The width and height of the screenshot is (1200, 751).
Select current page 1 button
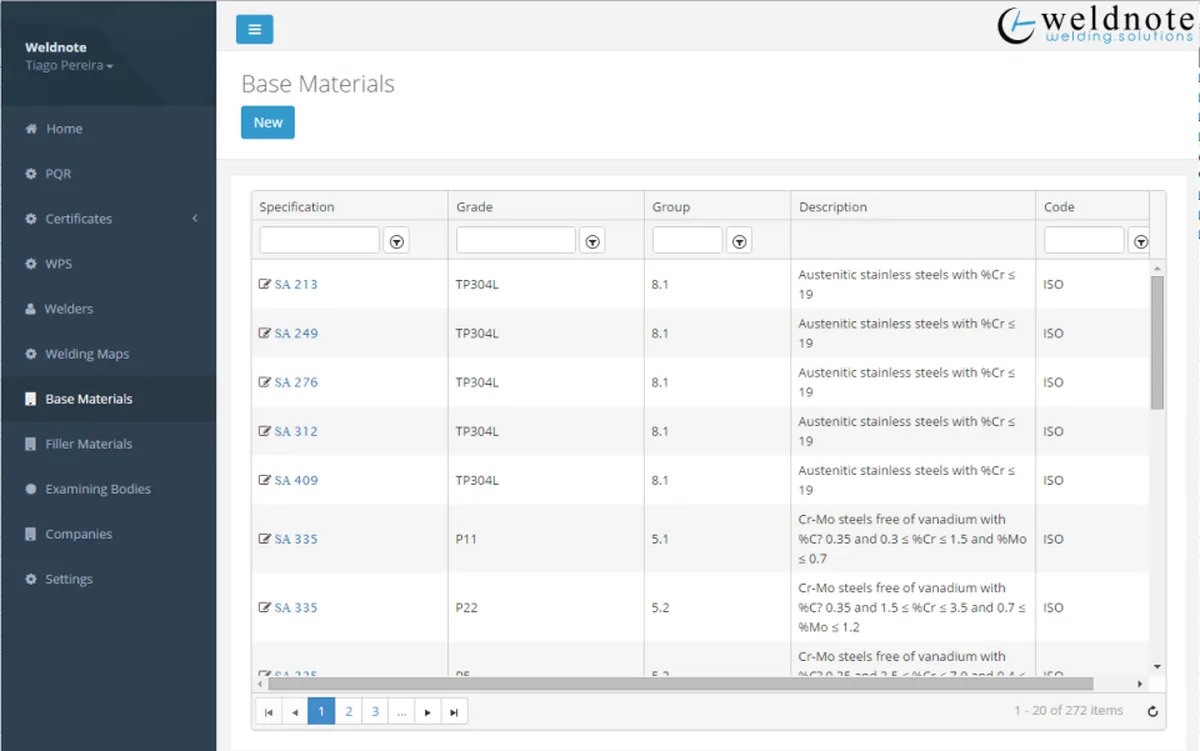click(x=321, y=712)
